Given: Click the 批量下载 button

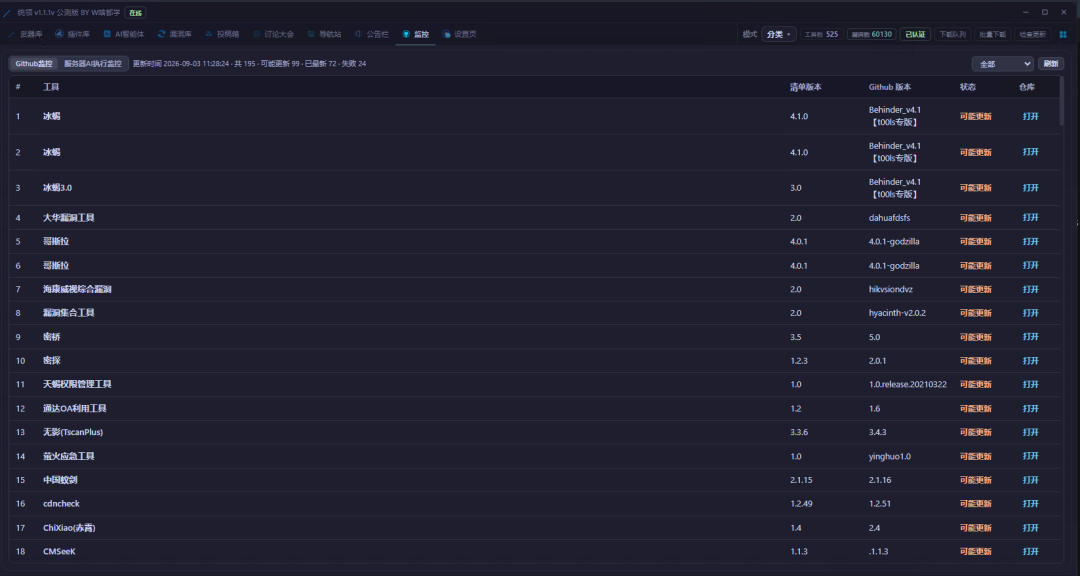Looking at the screenshot, I should pyautogui.click(x=993, y=34).
